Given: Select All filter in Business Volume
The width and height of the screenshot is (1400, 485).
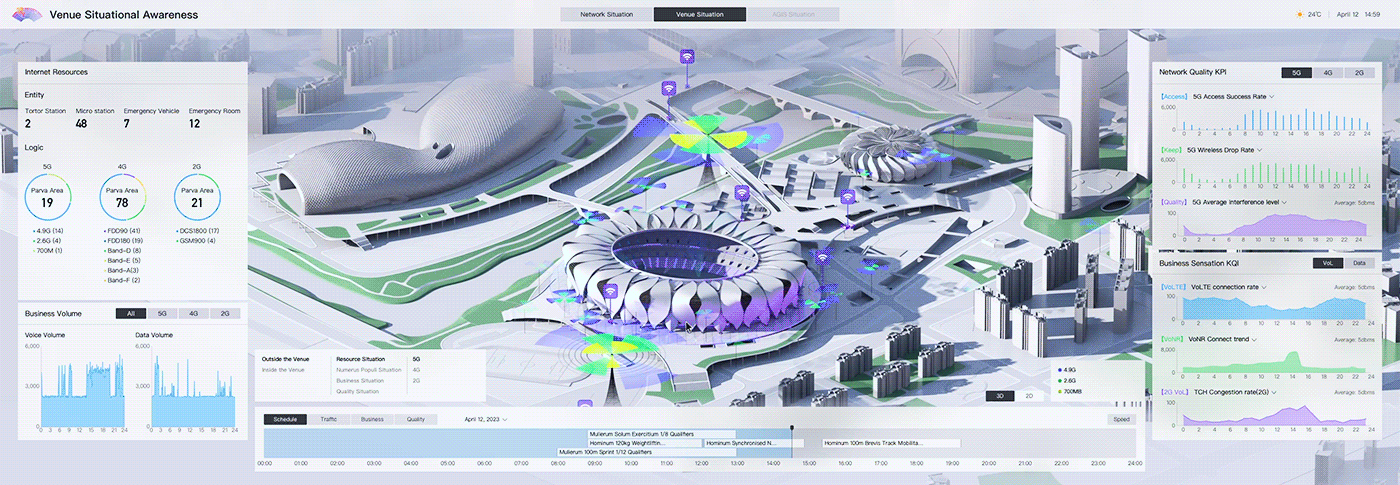Looking at the screenshot, I should (x=131, y=313).
